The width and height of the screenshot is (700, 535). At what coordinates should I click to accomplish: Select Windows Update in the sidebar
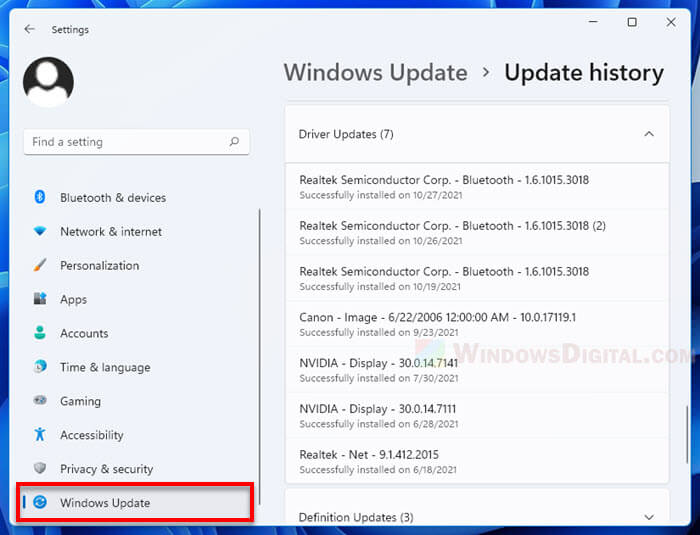point(135,502)
